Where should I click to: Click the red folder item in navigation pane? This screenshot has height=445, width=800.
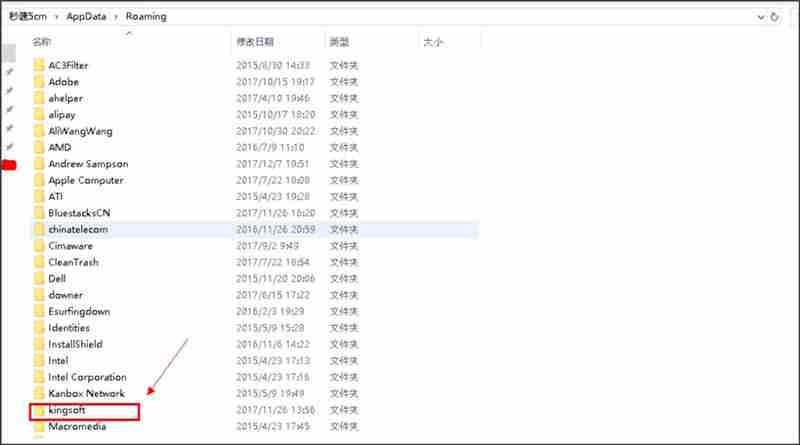[9, 165]
